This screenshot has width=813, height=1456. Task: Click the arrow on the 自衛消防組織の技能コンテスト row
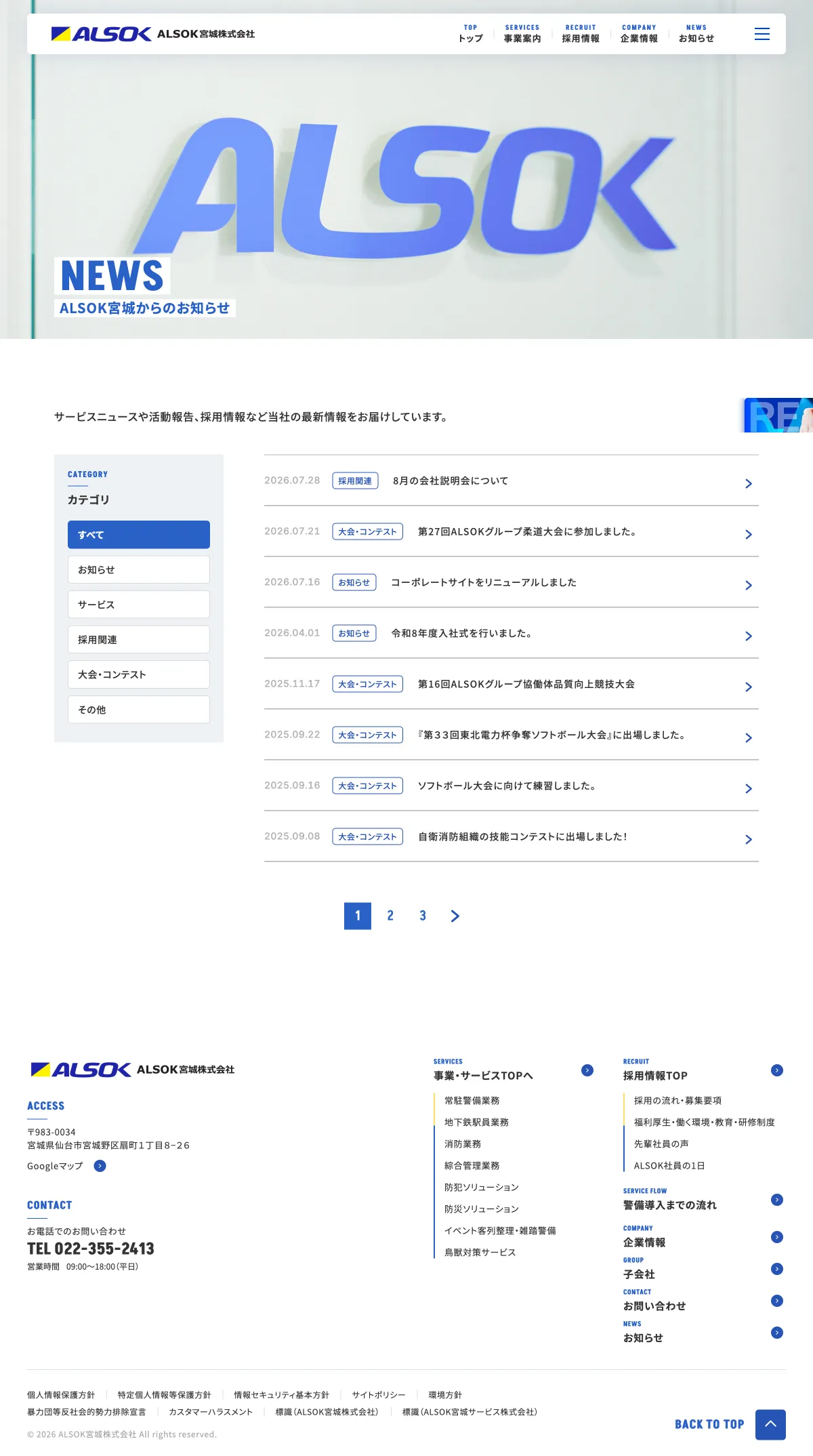click(749, 839)
